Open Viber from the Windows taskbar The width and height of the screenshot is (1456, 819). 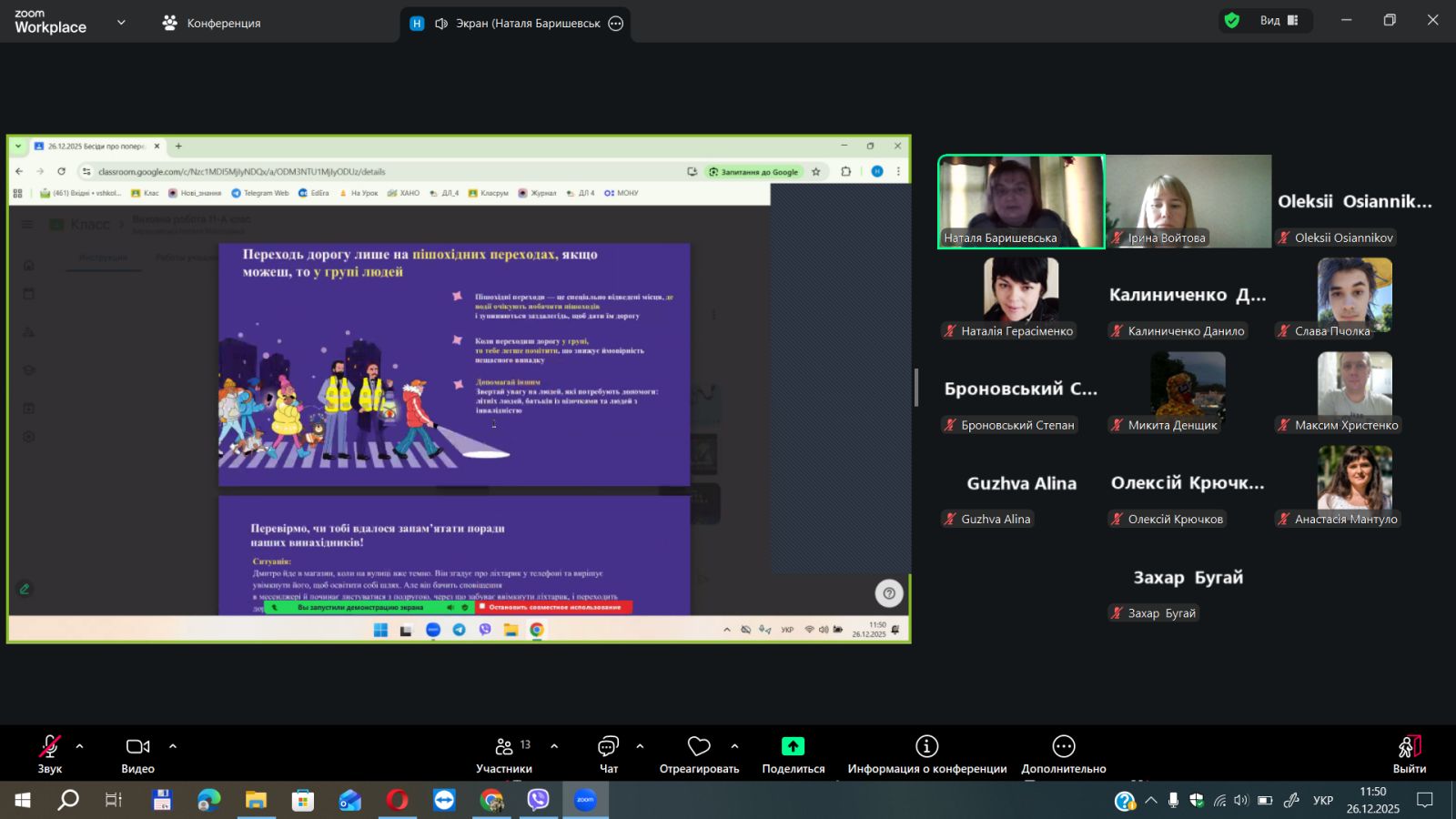pyautogui.click(x=538, y=800)
